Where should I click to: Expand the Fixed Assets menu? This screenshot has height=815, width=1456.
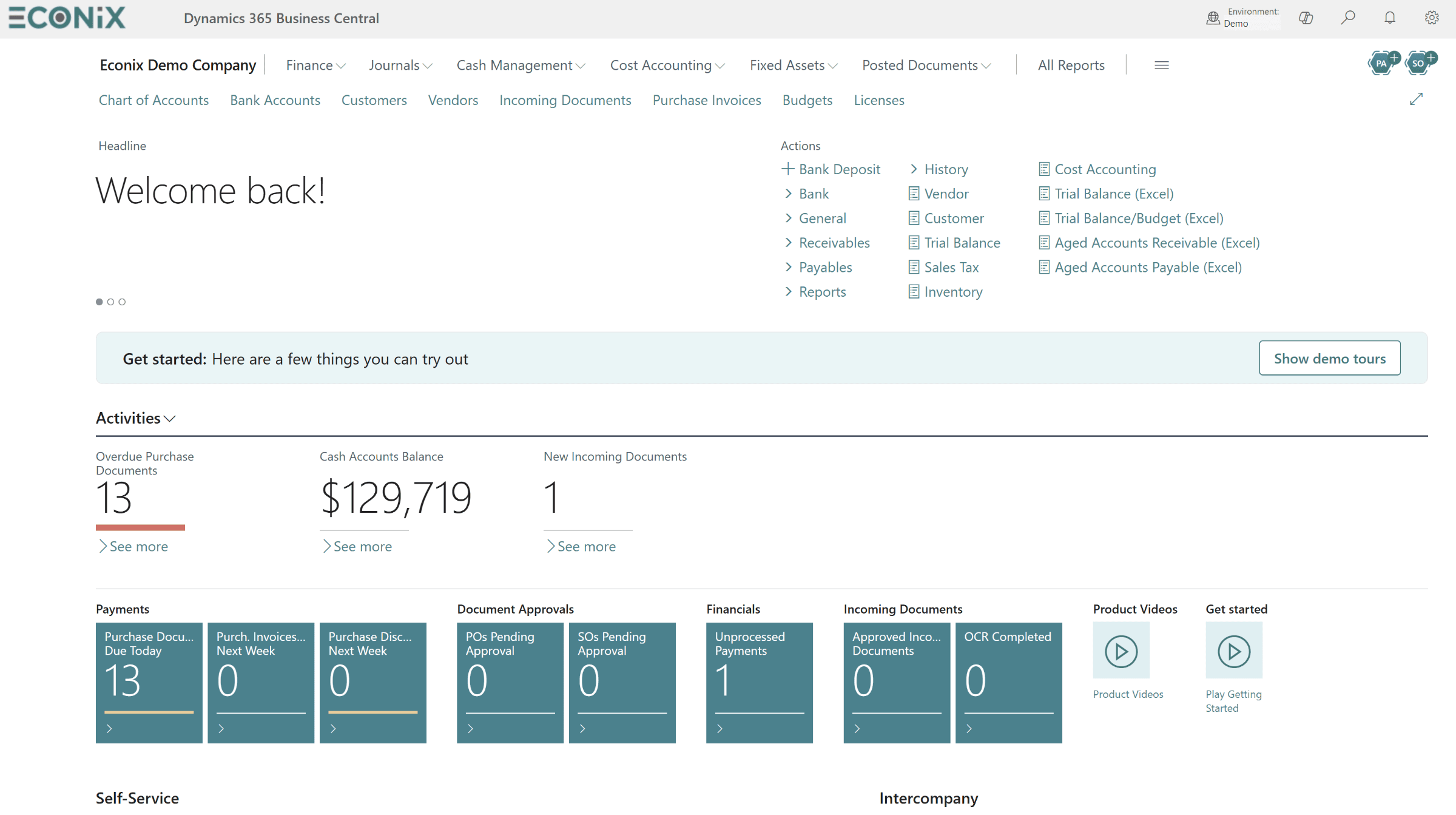pos(794,65)
